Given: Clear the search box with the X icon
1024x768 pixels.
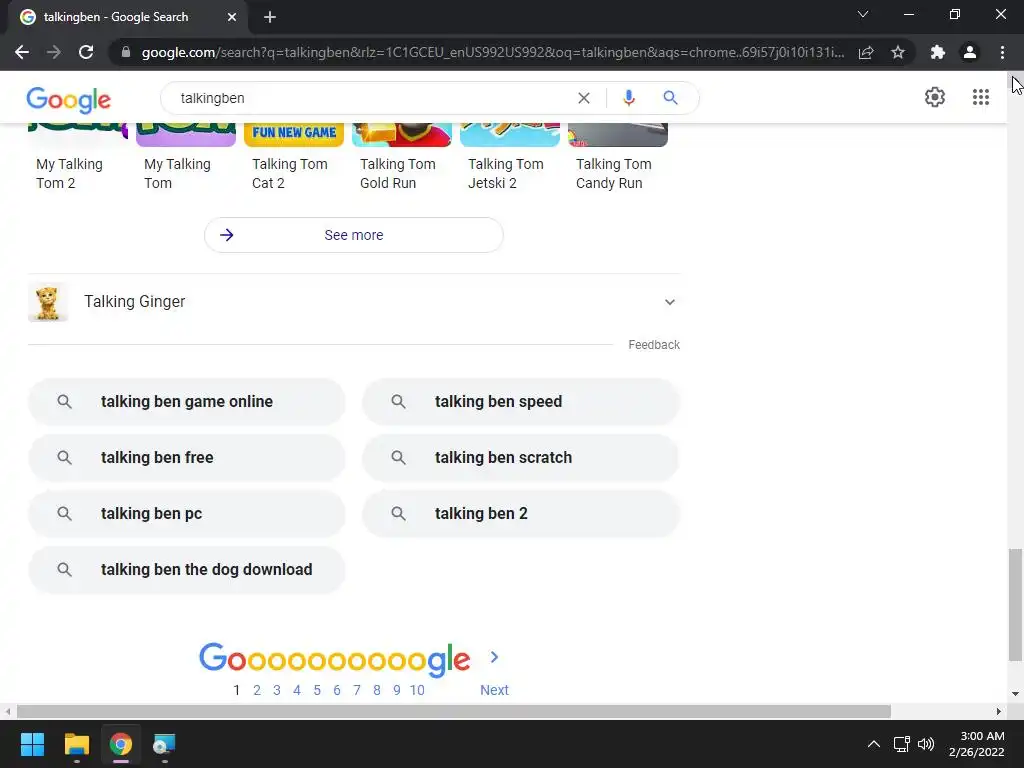Looking at the screenshot, I should (x=584, y=98).
